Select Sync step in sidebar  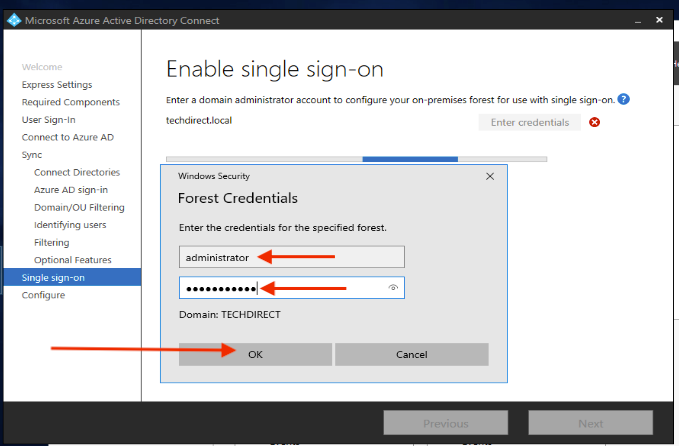pyautogui.click(x=32, y=155)
